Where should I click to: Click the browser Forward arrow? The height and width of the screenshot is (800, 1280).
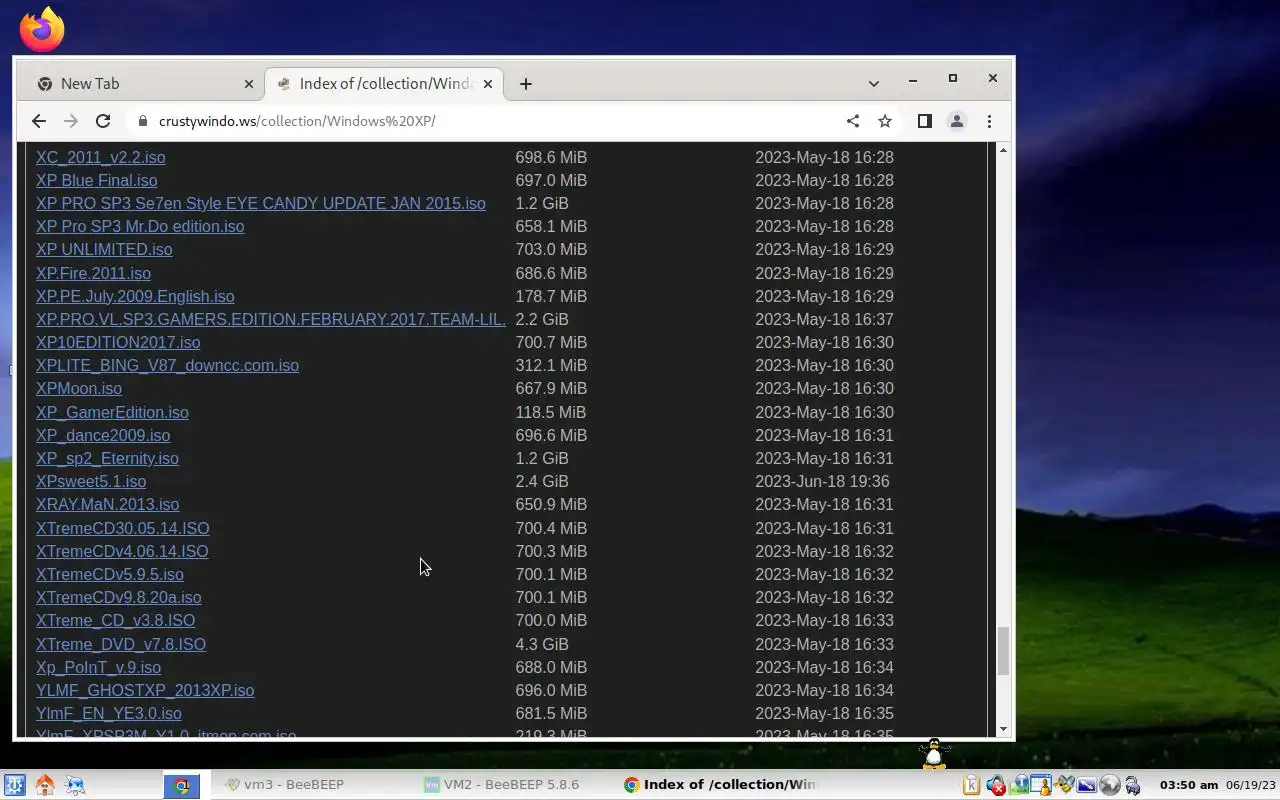[70, 121]
